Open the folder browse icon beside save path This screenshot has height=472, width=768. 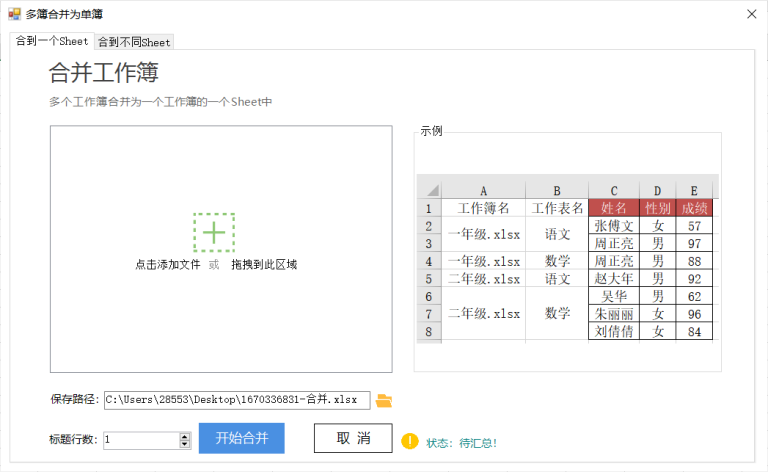(384, 400)
